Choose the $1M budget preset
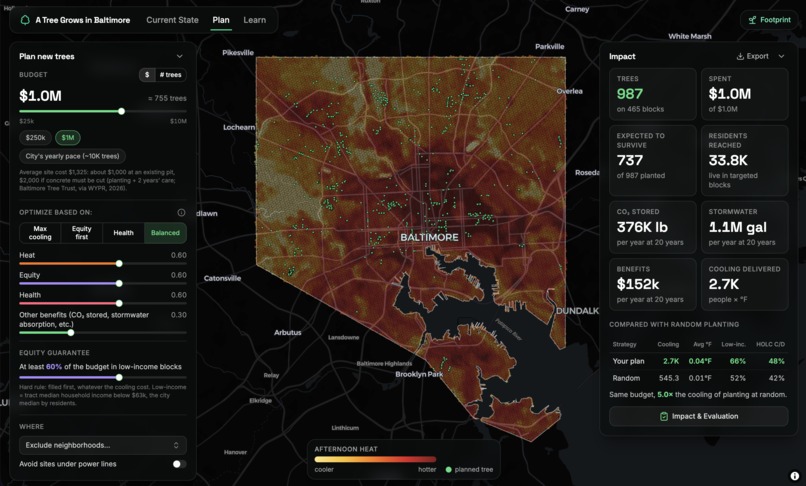This screenshot has height=486, width=806. pyautogui.click(x=68, y=138)
